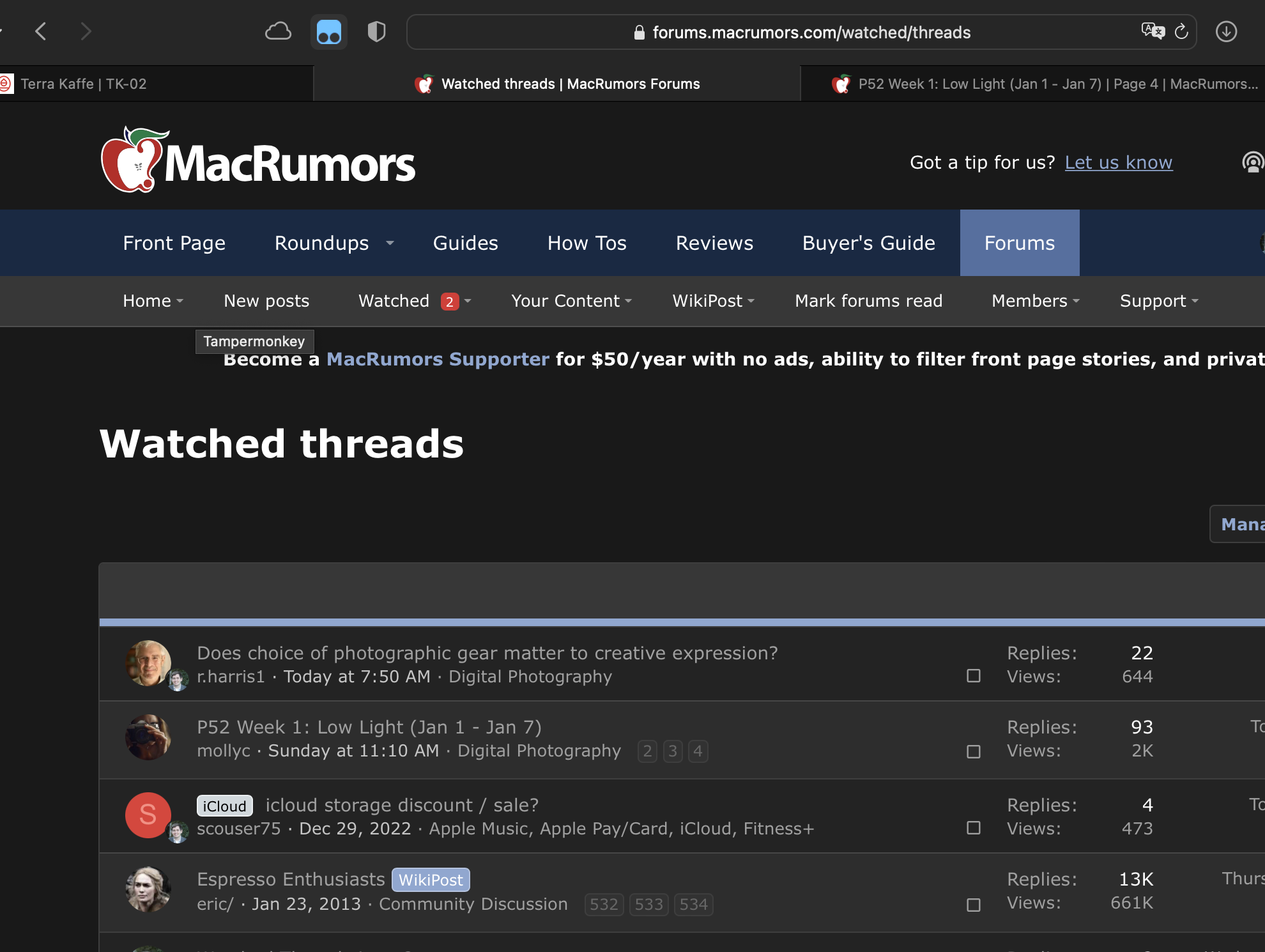Viewport: 1265px width, 952px height.
Task: Open the Watched dropdown arrow
Action: pos(468,301)
